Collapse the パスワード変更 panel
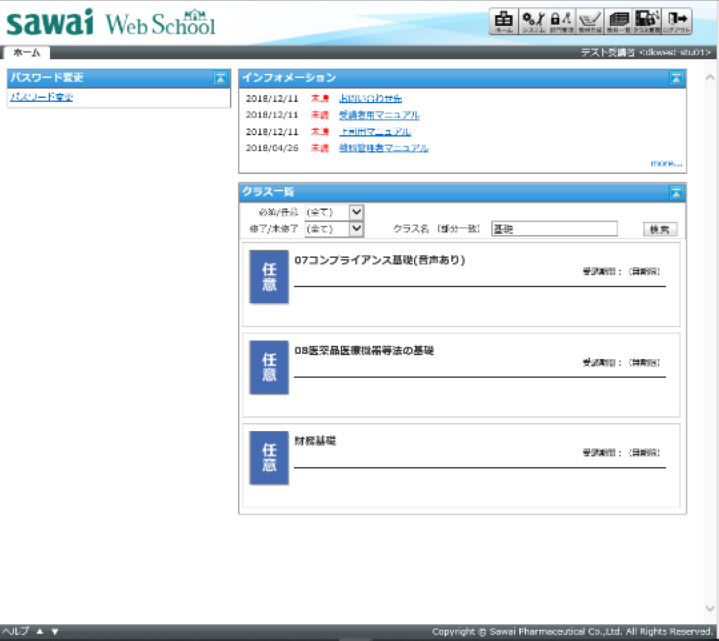 220,78
